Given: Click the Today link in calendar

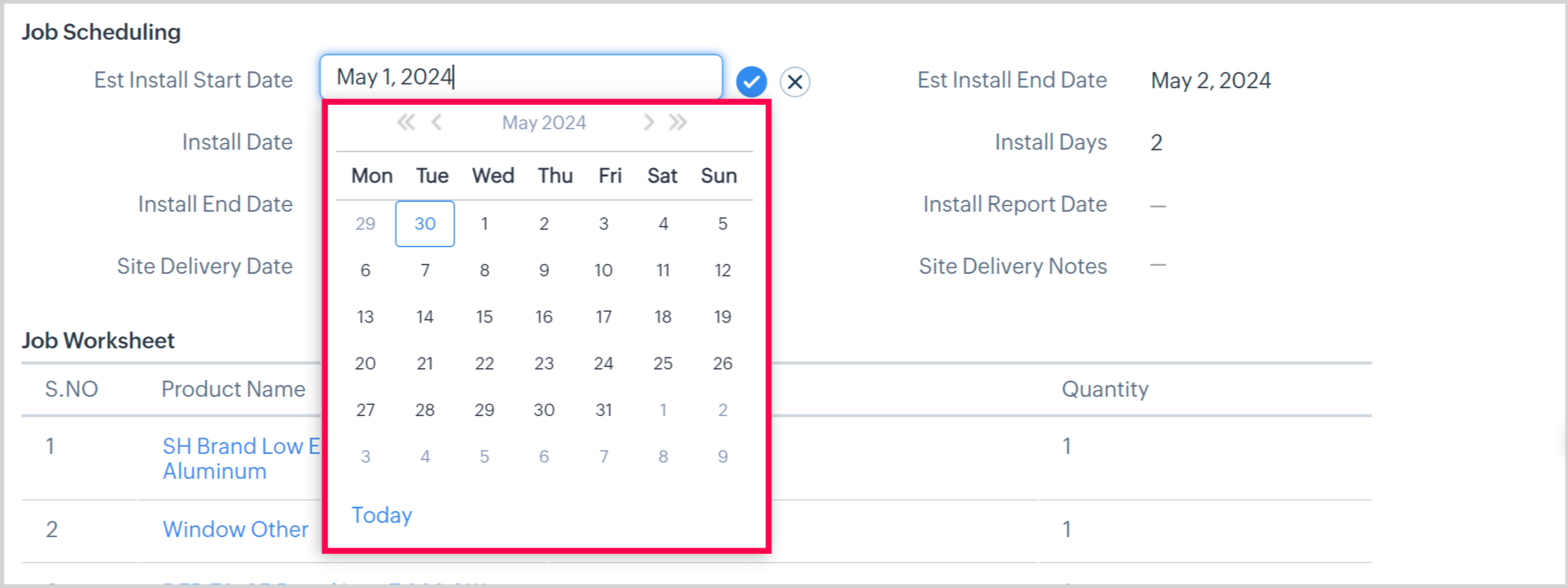Looking at the screenshot, I should tap(382, 515).
